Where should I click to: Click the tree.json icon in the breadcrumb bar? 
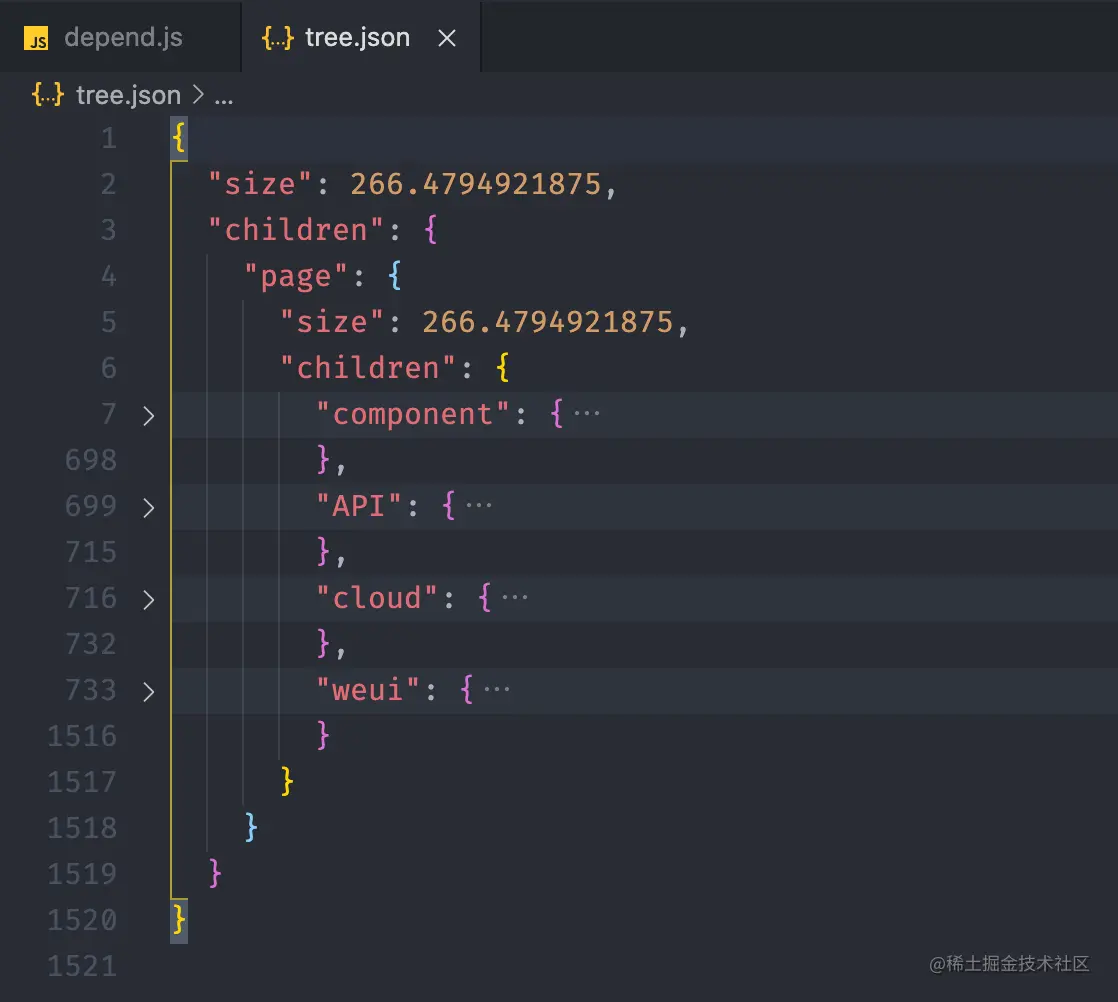pos(48,94)
